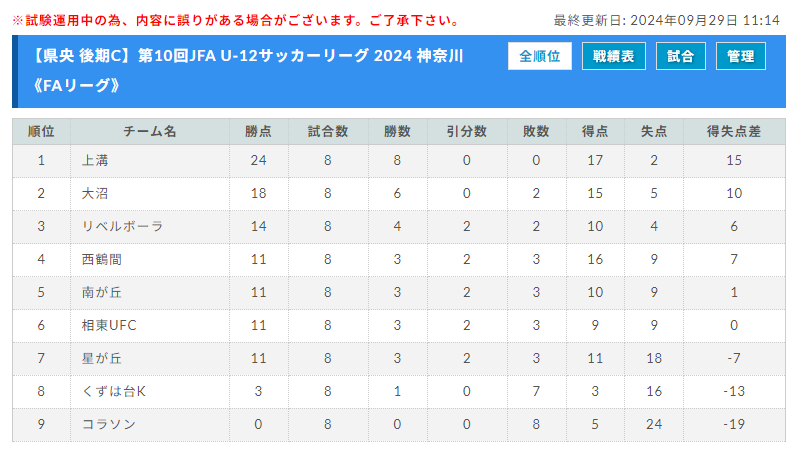Select the チーム名 column header
This screenshot has width=799, height=457.
[150, 131]
